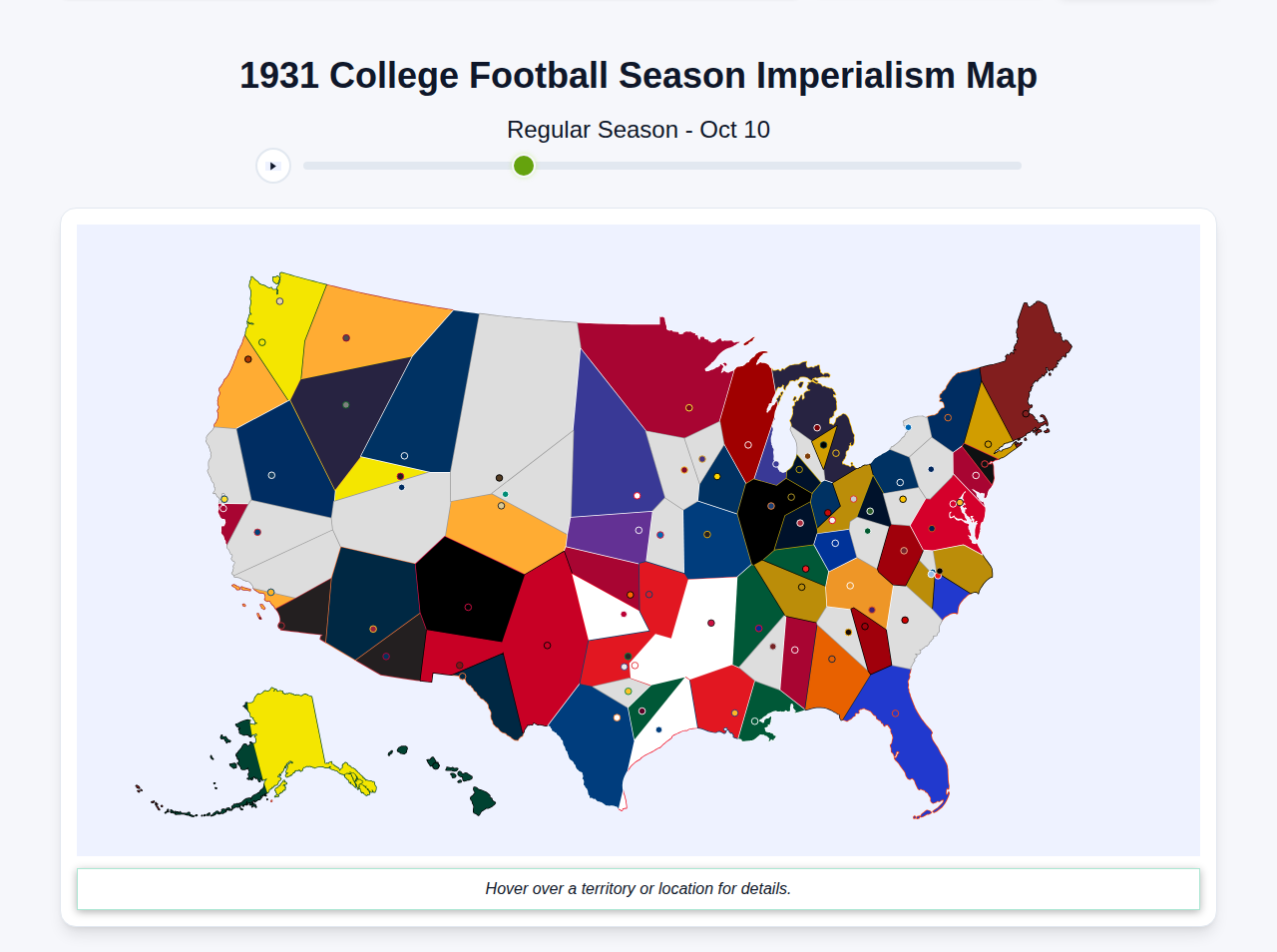Select the red dot in the central Texas territory
The image size is (1277, 952).
tap(624, 614)
